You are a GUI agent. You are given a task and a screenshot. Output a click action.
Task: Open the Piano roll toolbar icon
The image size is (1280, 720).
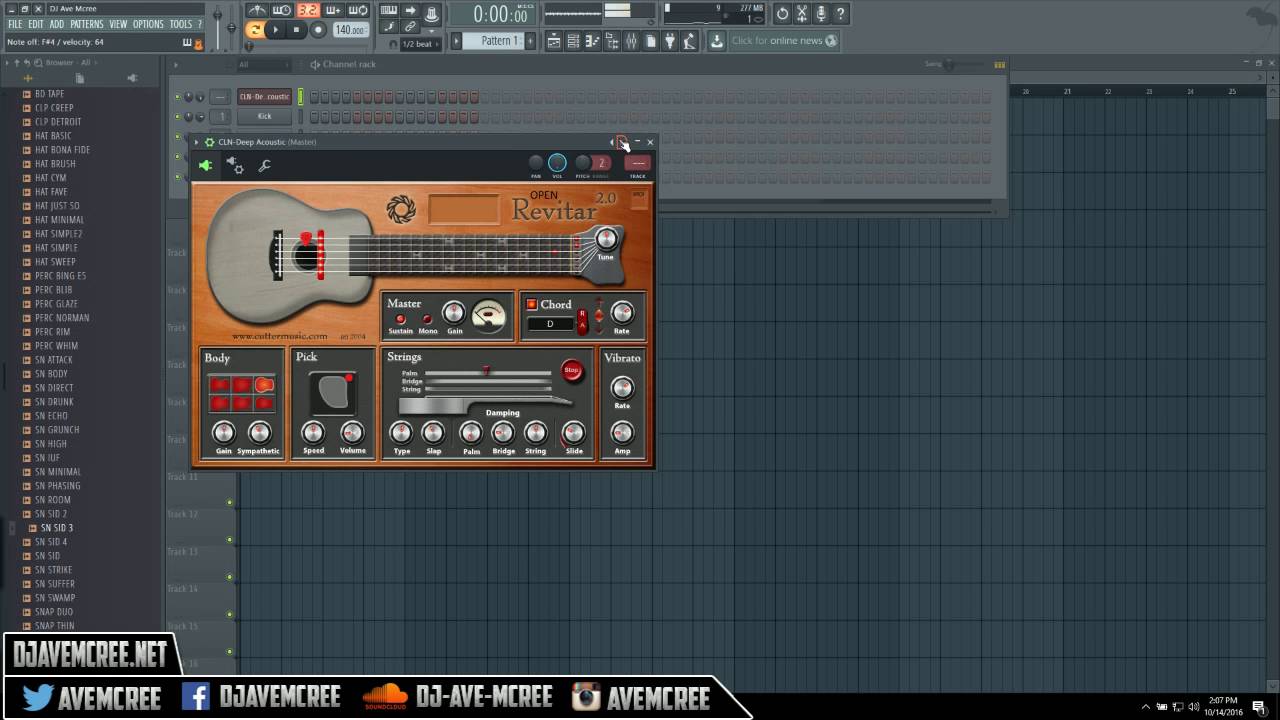[x=592, y=41]
